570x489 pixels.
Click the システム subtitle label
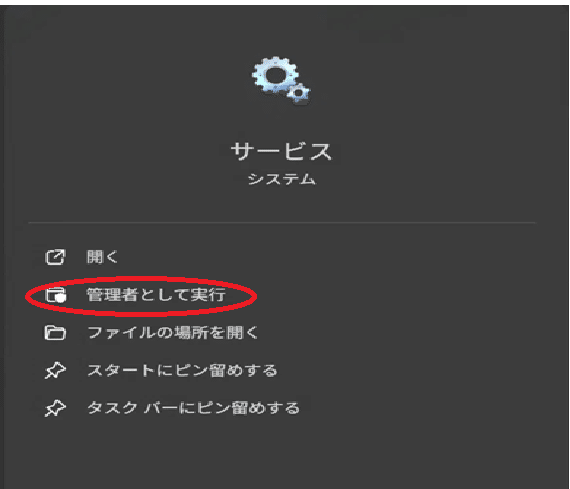282,179
